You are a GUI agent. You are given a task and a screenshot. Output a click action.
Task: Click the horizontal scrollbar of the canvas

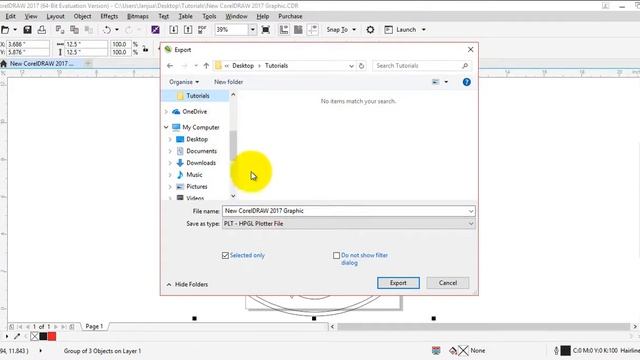[483, 327]
